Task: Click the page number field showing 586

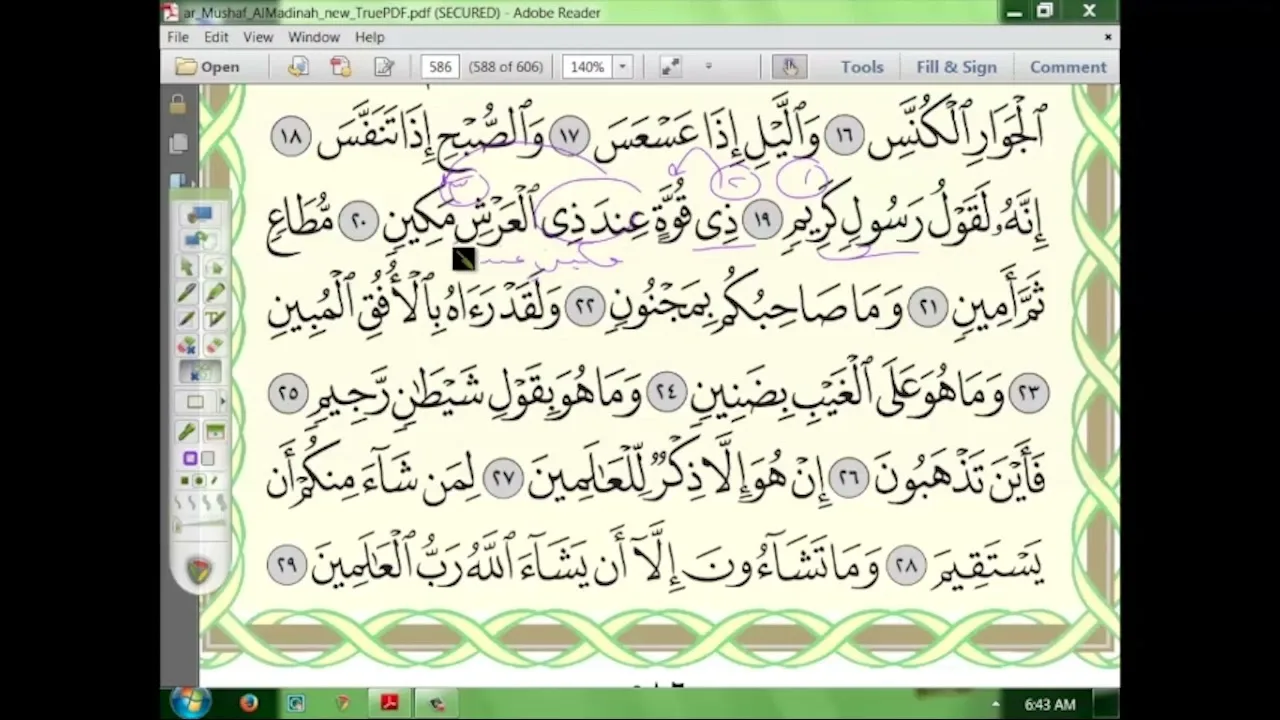Action: (439, 67)
